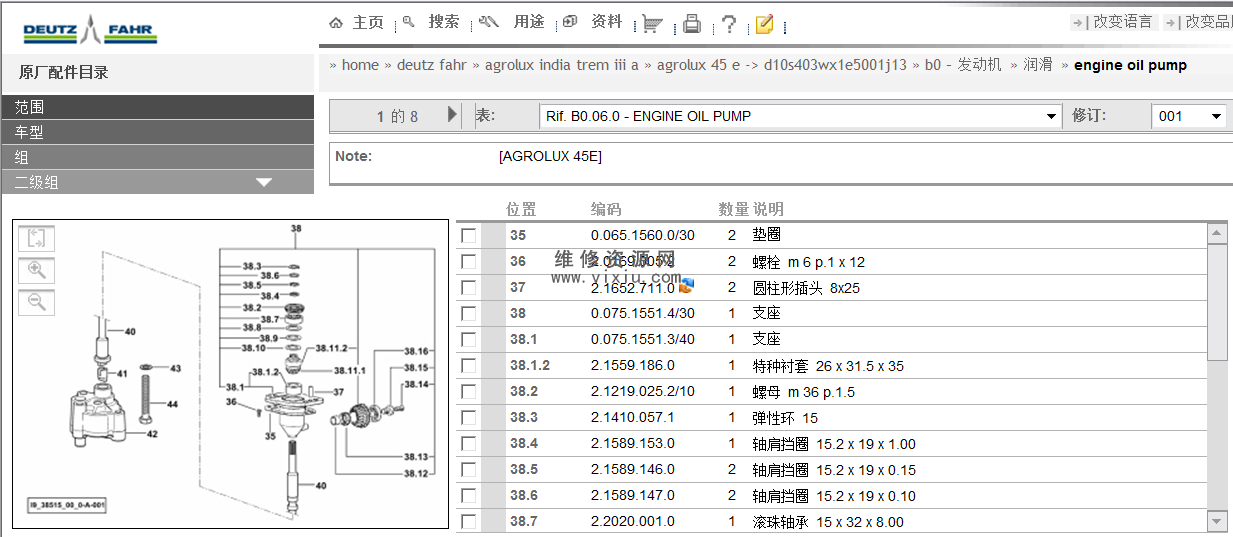Click the parts list scrollbar down arrow
Image resolution: width=1233 pixels, height=537 pixels.
(x=1217, y=521)
